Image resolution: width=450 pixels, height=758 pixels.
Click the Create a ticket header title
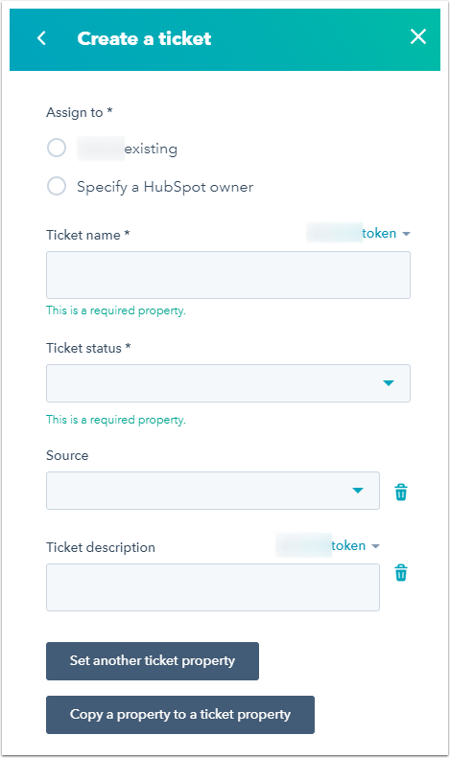tap(144, 39)
